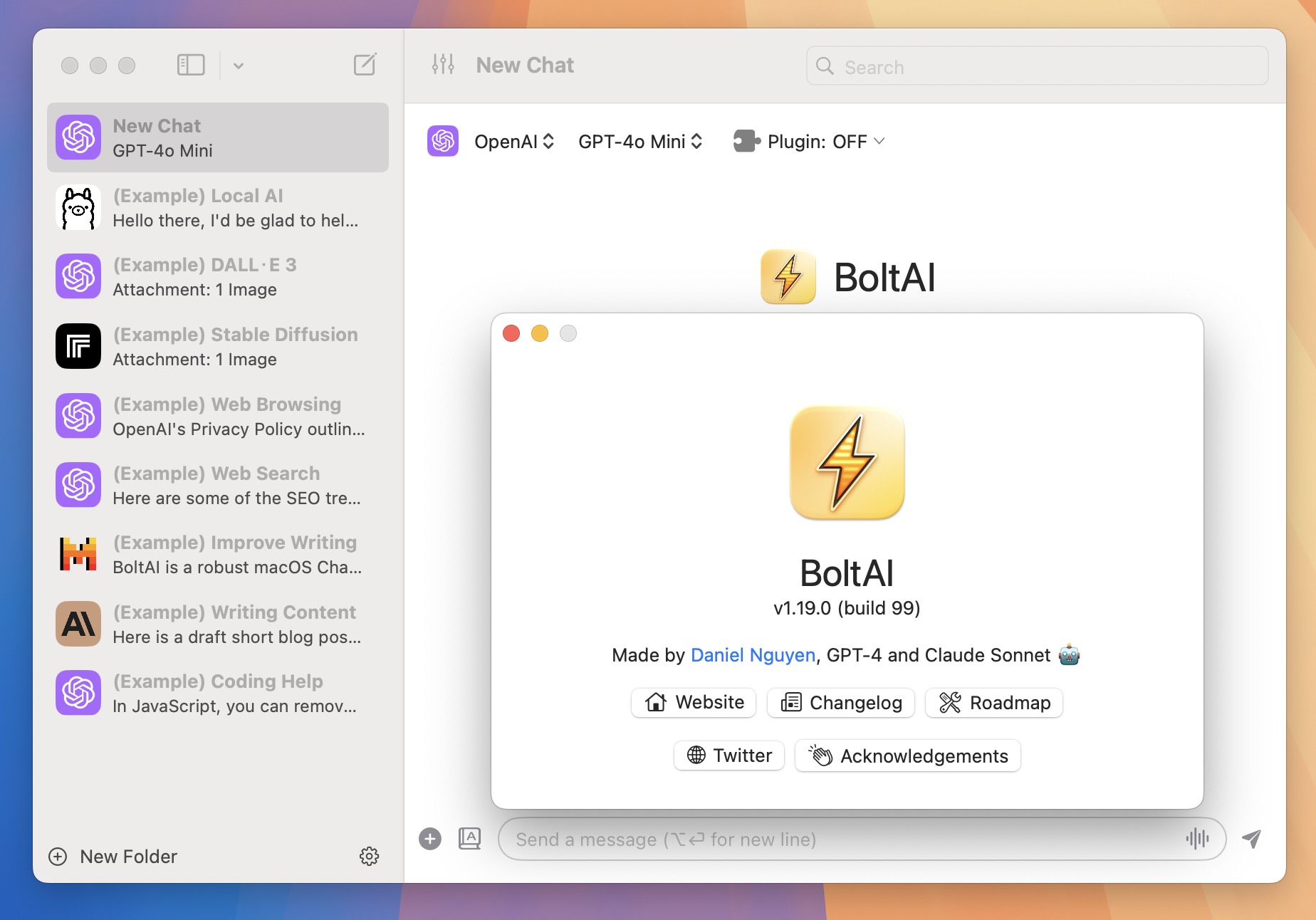The image size is (1316, 920).
Task: Open chat configuration sliders icon
Action: coord(443,65)
